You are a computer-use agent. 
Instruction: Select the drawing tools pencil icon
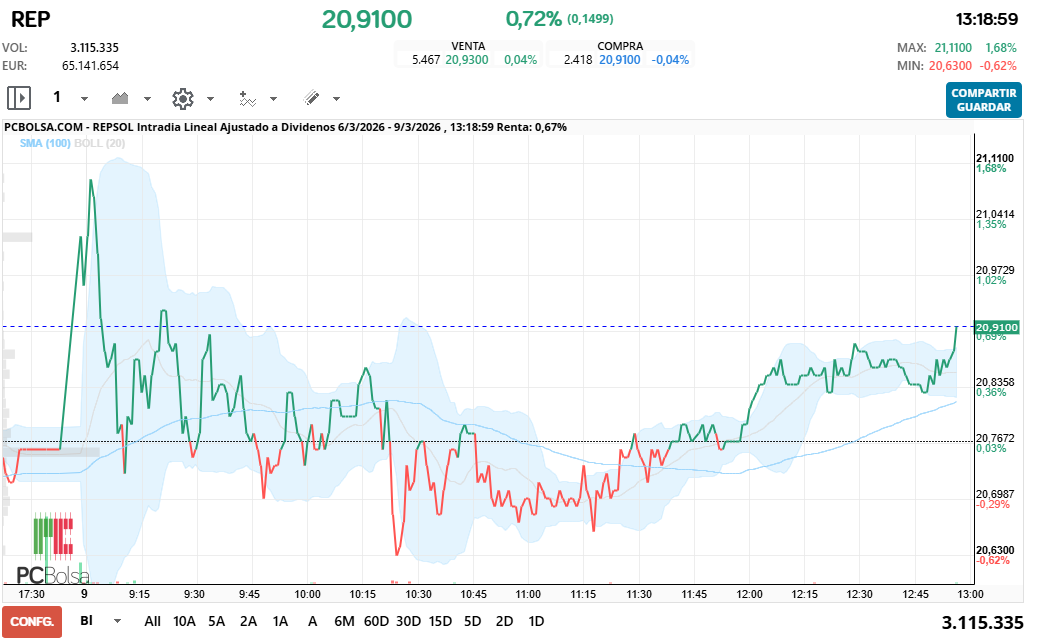[312, 98]
